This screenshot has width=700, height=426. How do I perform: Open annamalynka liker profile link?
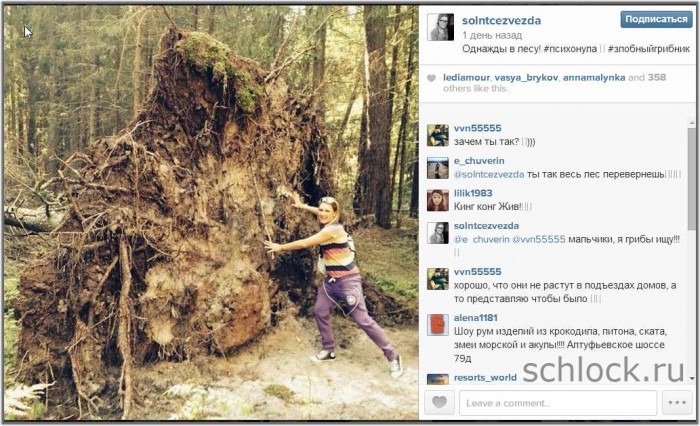(594, 77)
